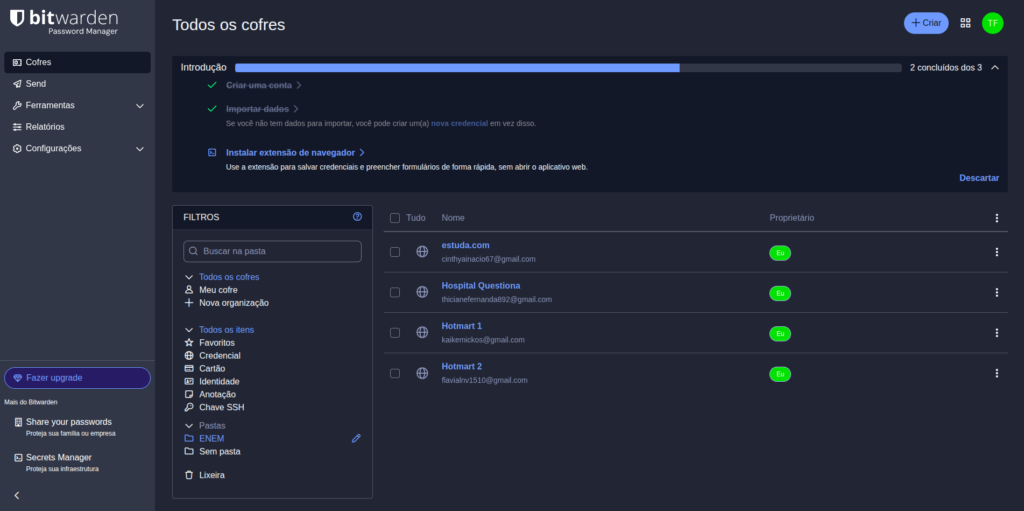The image size is (1024, 511).
Task: Select the Sem pasta folder filter
Action: pos(219,452)
